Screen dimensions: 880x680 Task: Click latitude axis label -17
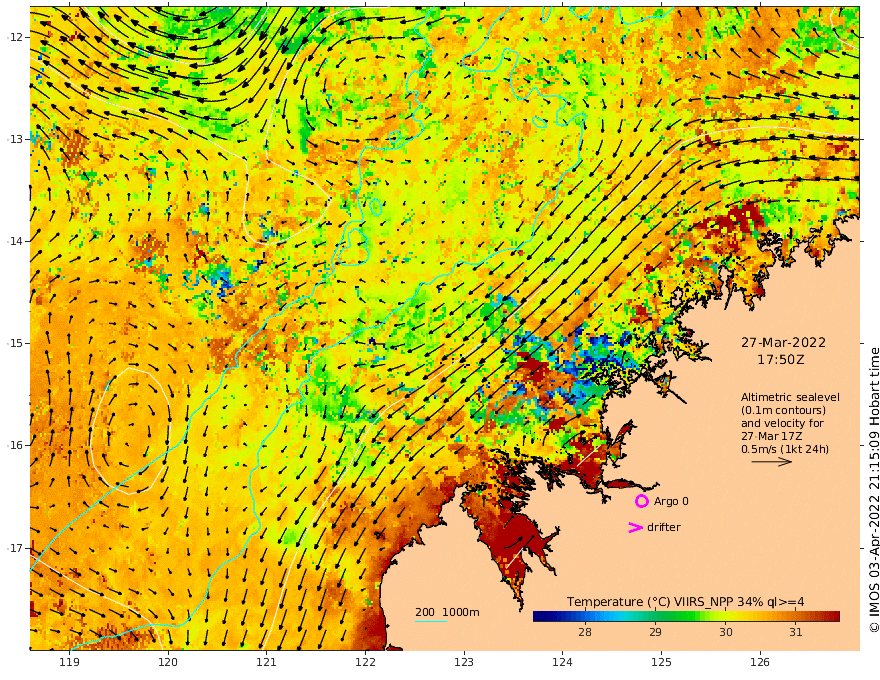pos(16,548)
